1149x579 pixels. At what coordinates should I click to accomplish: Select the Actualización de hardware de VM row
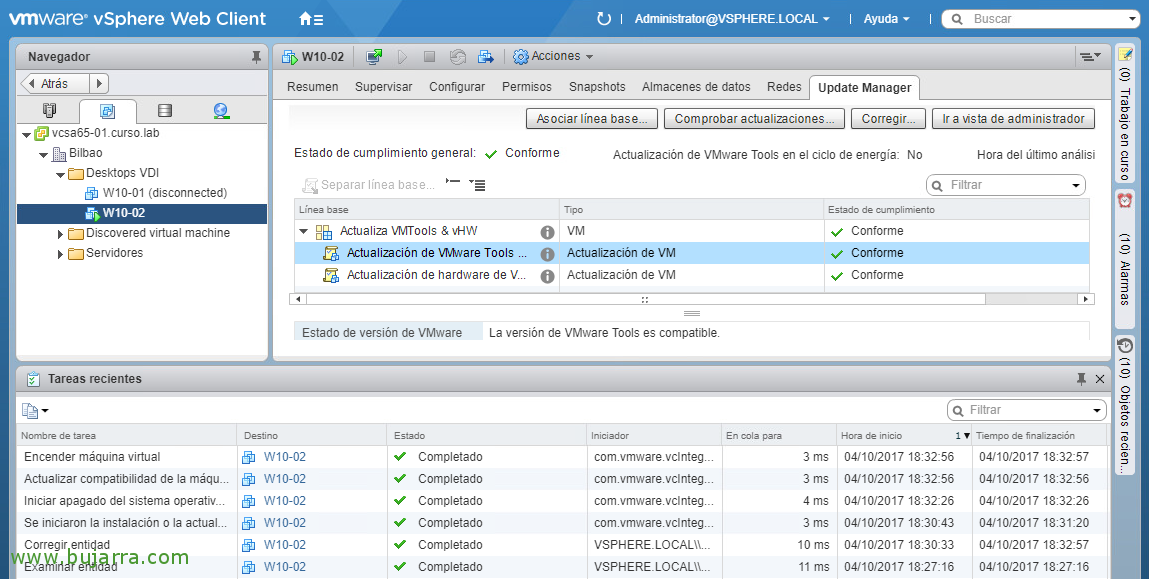pyautogui.click(x=692, y=276)
